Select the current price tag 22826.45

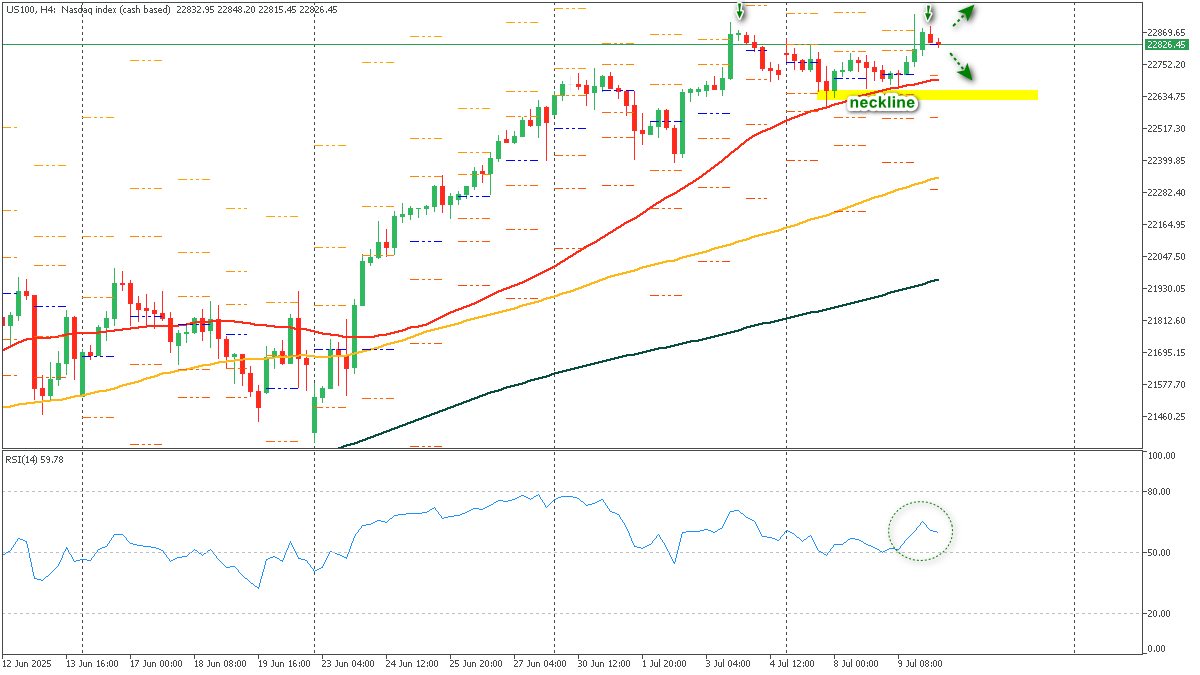[x=1167, y=45]
